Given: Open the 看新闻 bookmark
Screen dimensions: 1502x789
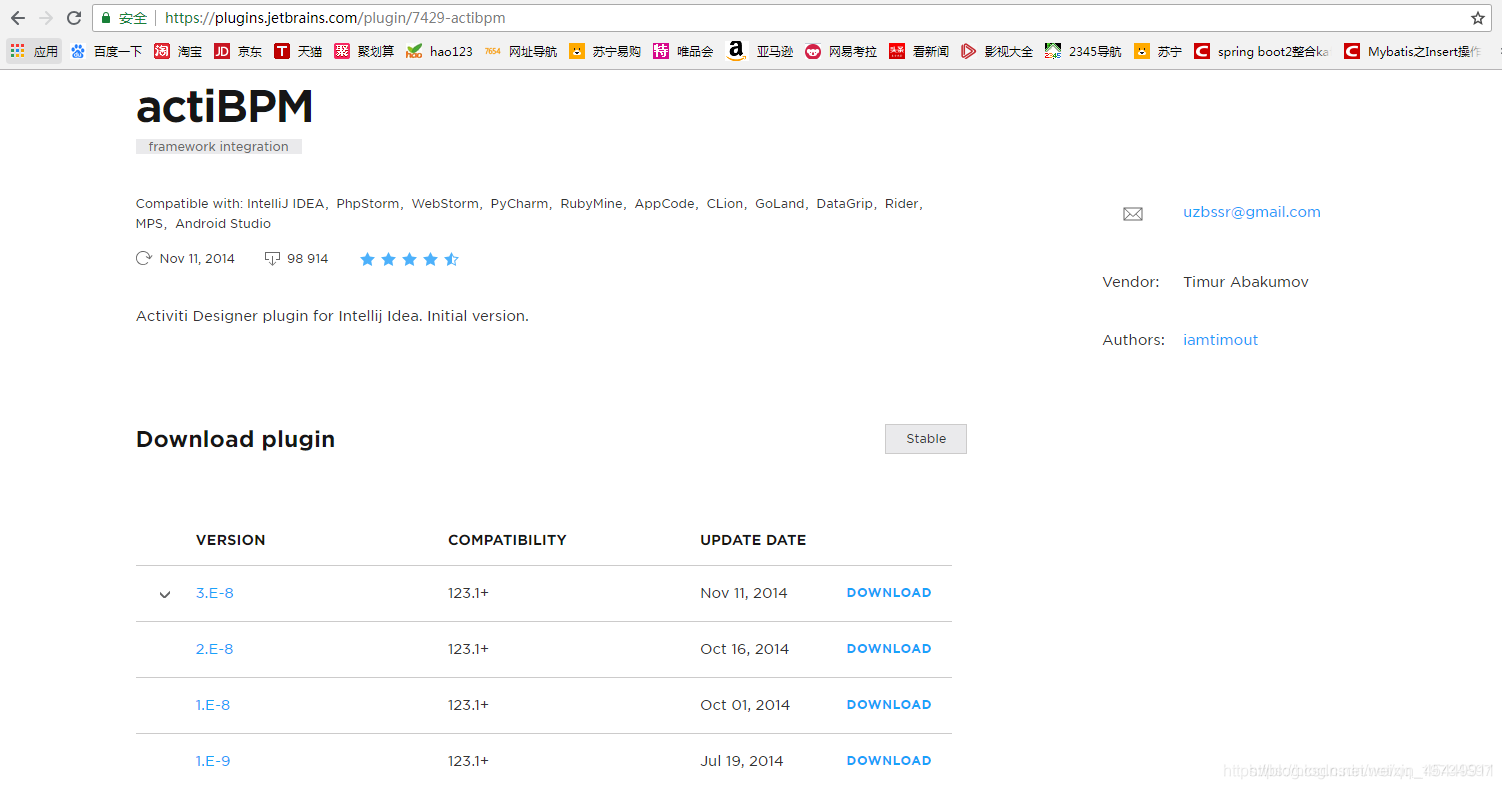Looking at the screenshot, I should [919, 51].
